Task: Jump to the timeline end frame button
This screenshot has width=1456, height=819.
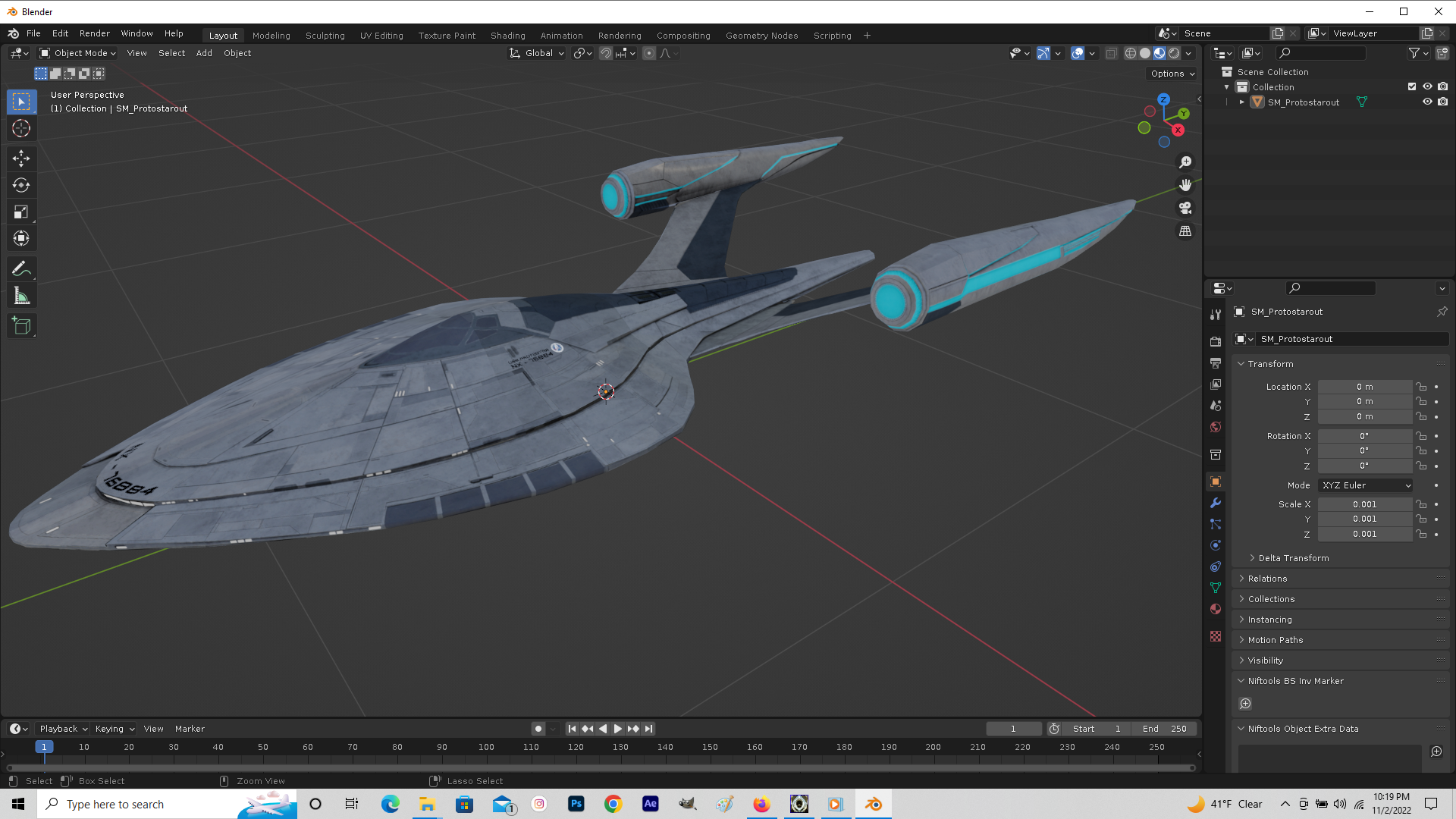Action: 648,729
